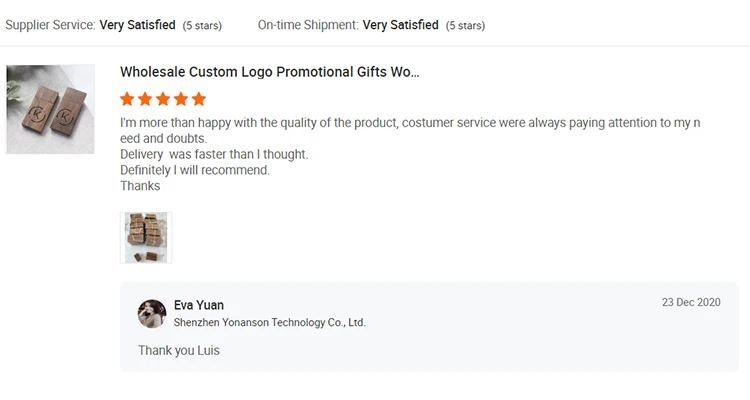This screenshot has width=750, height=400.
Task: Open the review photo attachment thumbnail
Action: click(146, 237)
